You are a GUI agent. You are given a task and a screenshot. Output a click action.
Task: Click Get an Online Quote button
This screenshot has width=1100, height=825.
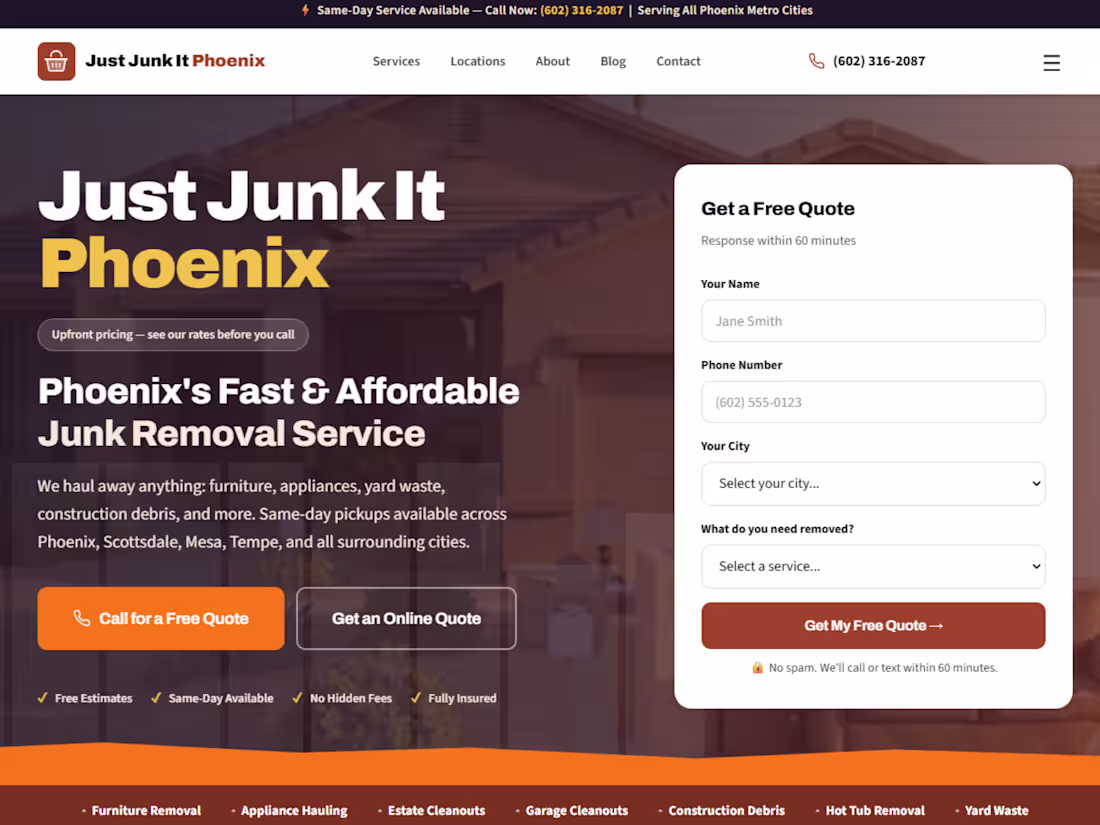(x=406, y=618)
